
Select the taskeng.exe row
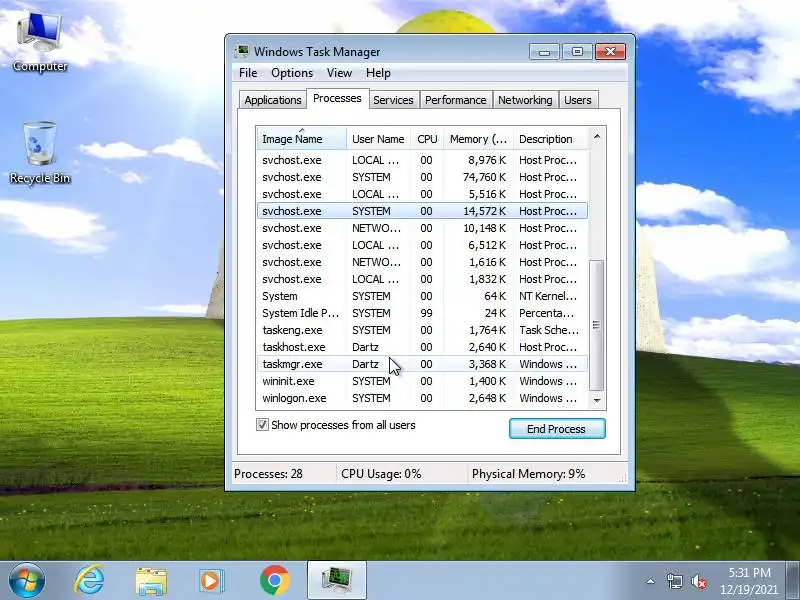422,330
